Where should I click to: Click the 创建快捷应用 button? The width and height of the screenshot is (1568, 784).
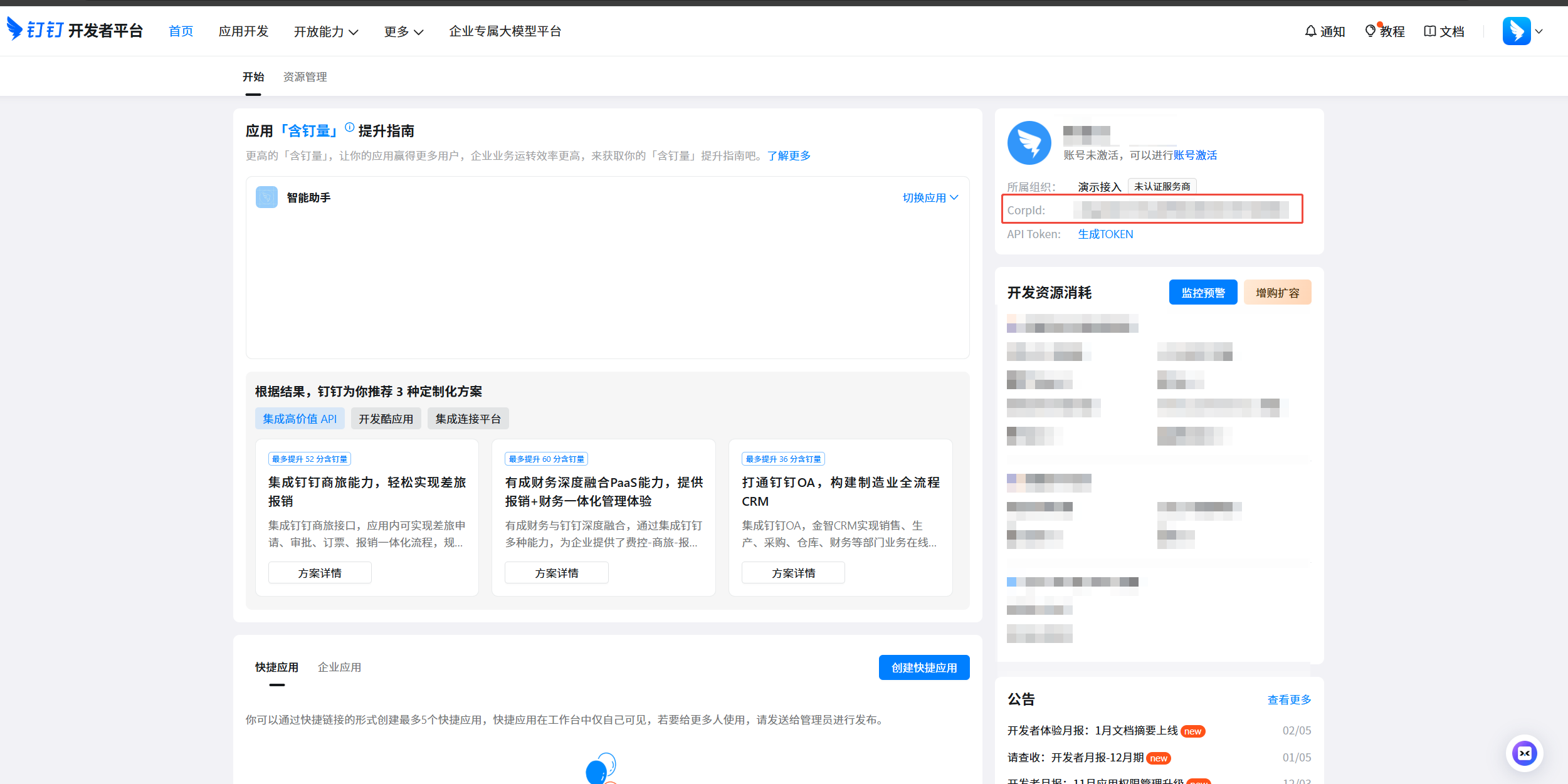(923, 667)
